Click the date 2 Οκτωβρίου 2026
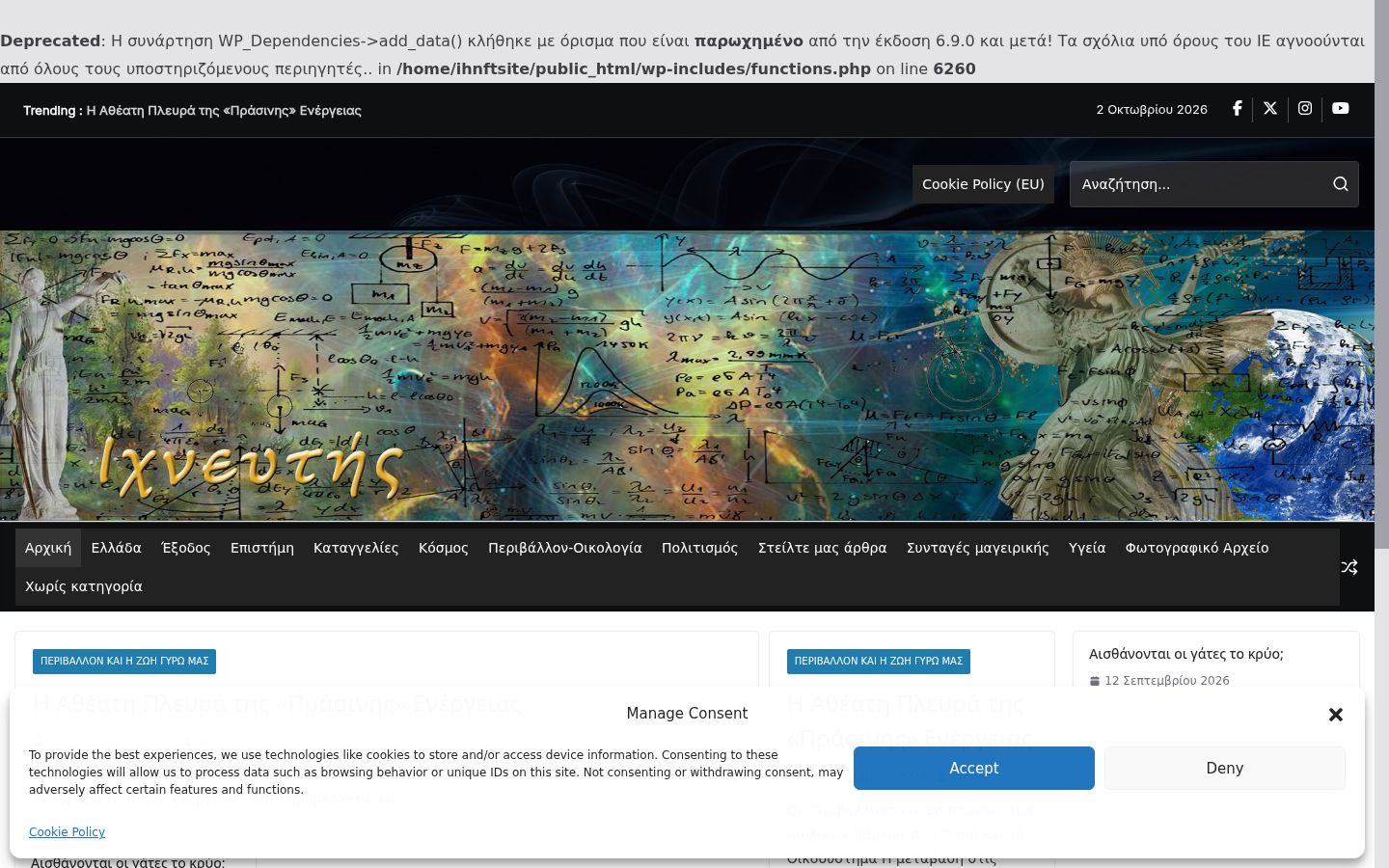1389x868 pixels. 1152,110
